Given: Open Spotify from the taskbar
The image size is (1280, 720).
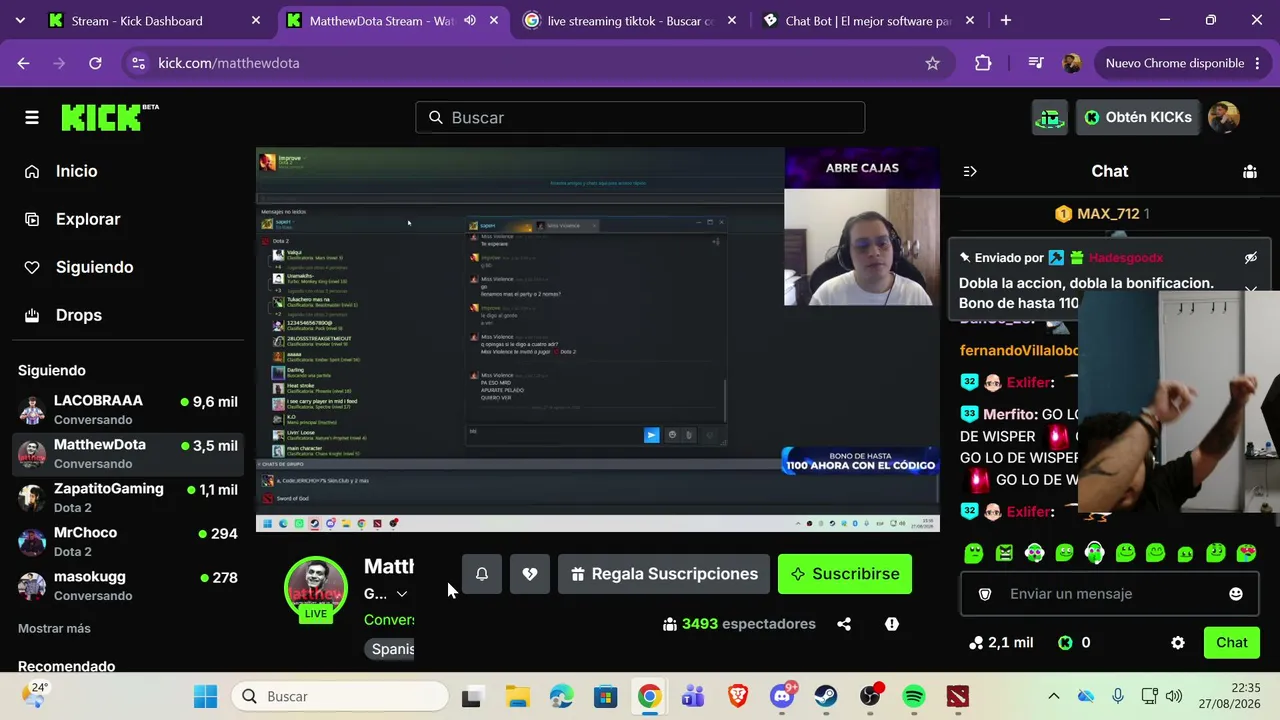Looking at the screenshot, I should point(914,697).
